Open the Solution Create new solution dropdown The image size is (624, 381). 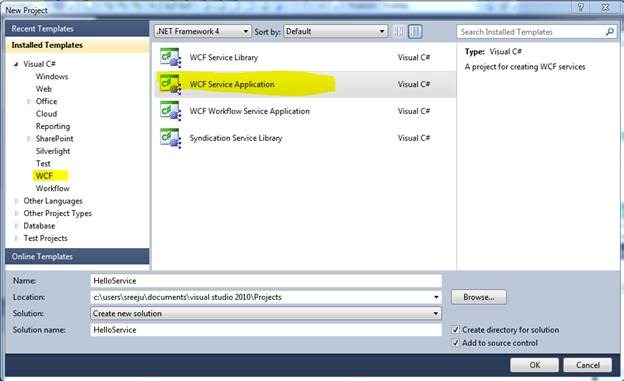coord(266,313)
